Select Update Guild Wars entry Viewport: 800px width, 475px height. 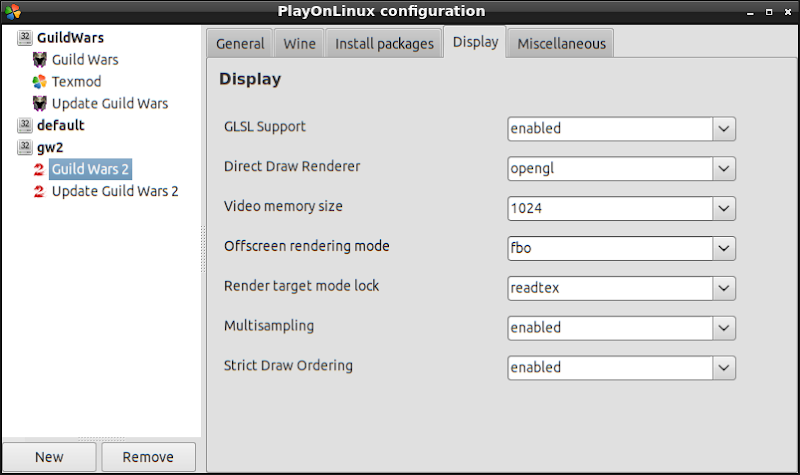[x=110, y=104]
